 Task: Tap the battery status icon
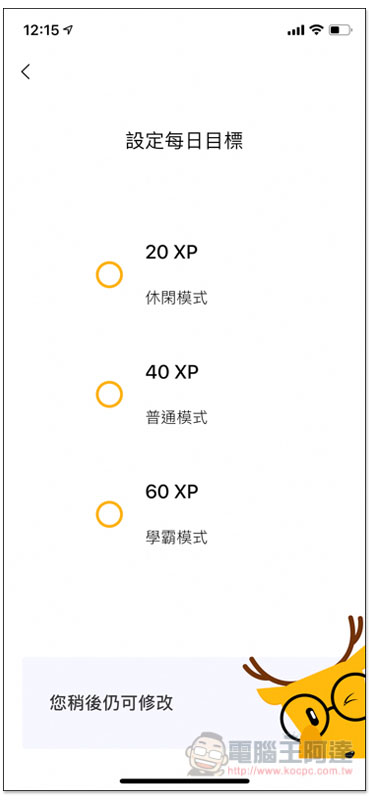click(340, 30)
